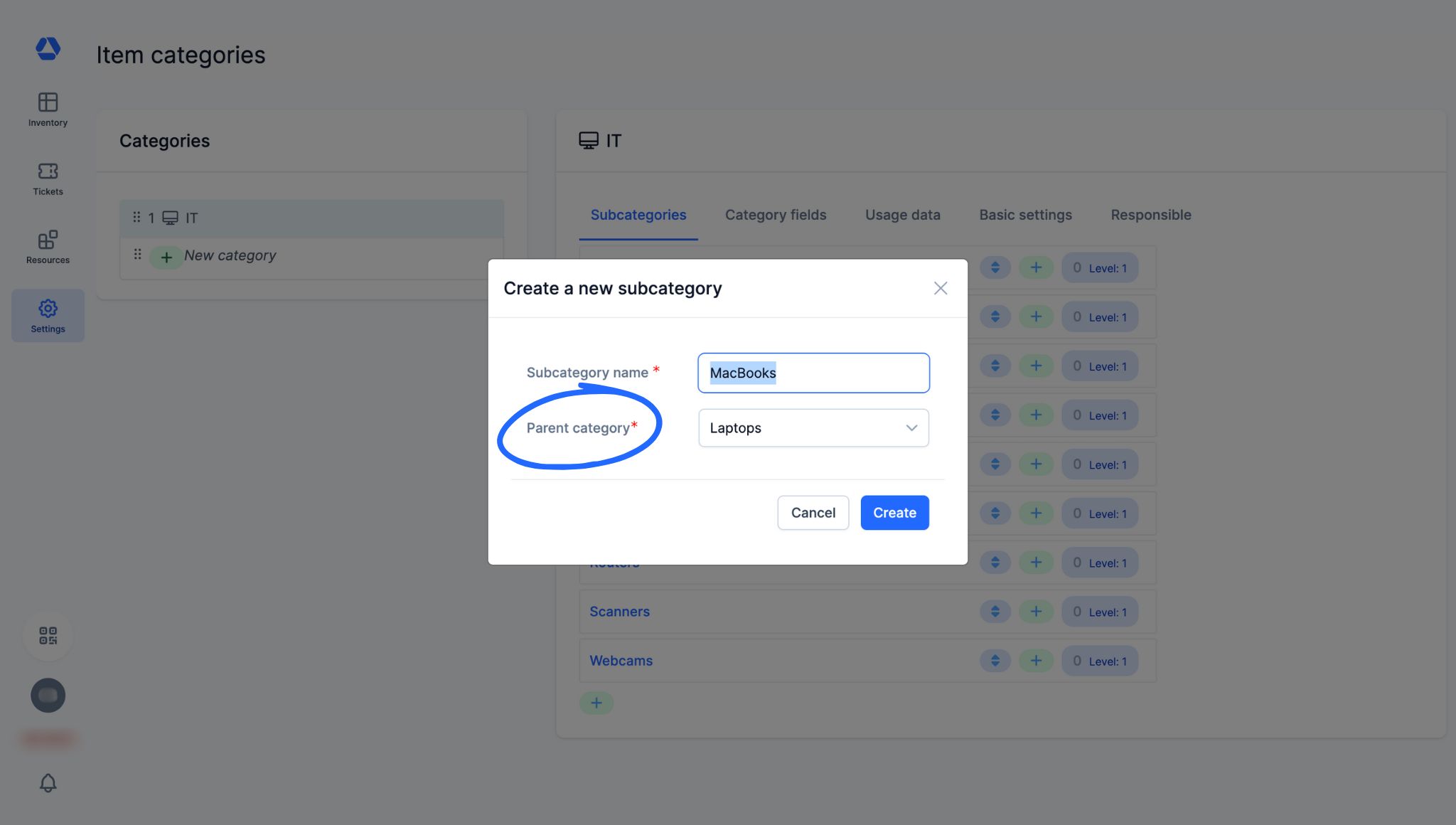Viewport: 1456px width, 825px height.
Task: Switch to the Basic settings tab
Action: click(1025, 215)
